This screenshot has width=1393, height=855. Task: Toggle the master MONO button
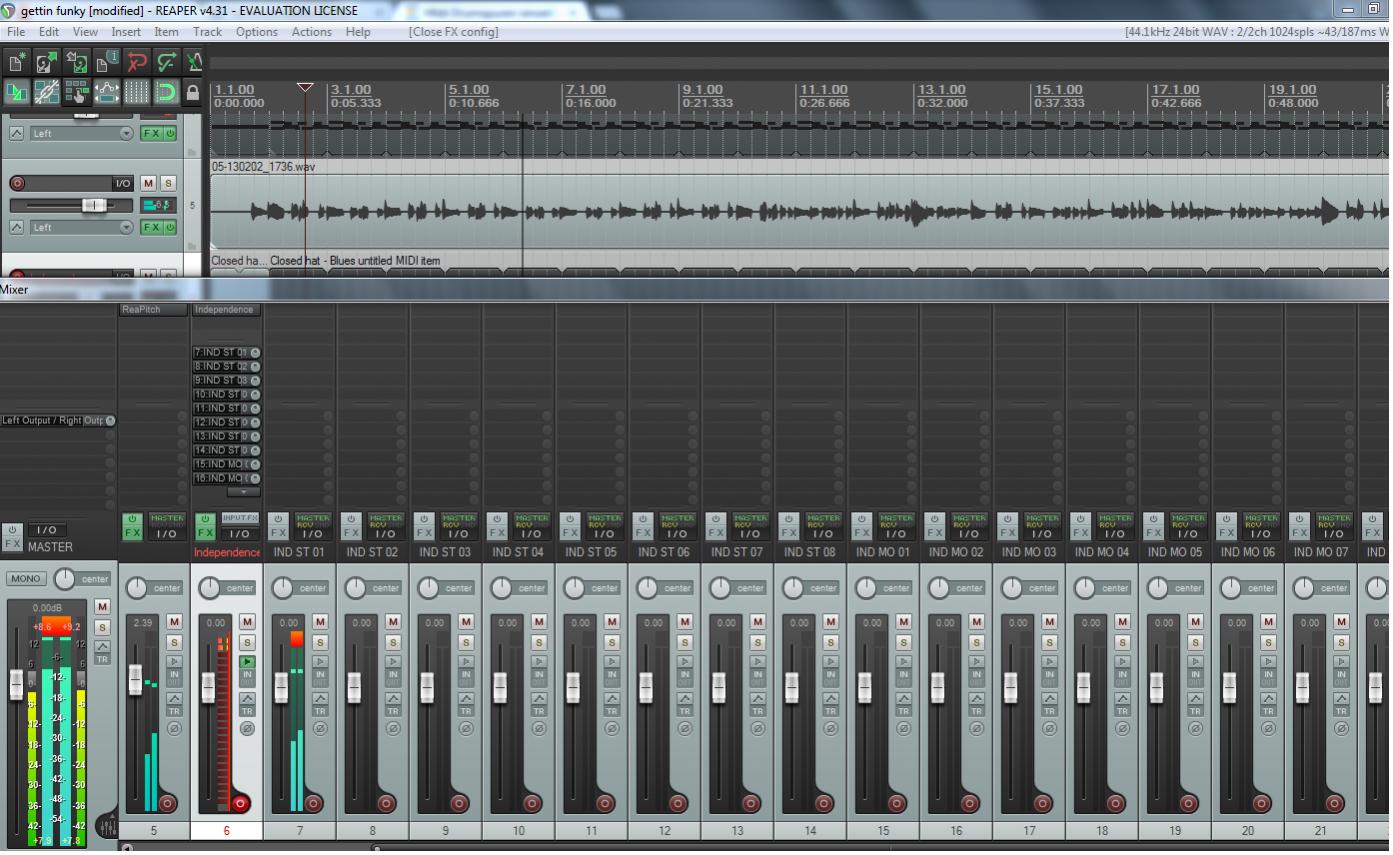click(26, 579)
